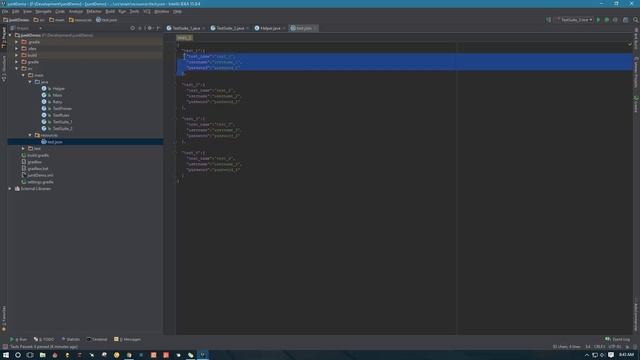Click junitDemo in navigation bar breadcrumb
The width and height of the screenshot is (640, 360).
16,20
